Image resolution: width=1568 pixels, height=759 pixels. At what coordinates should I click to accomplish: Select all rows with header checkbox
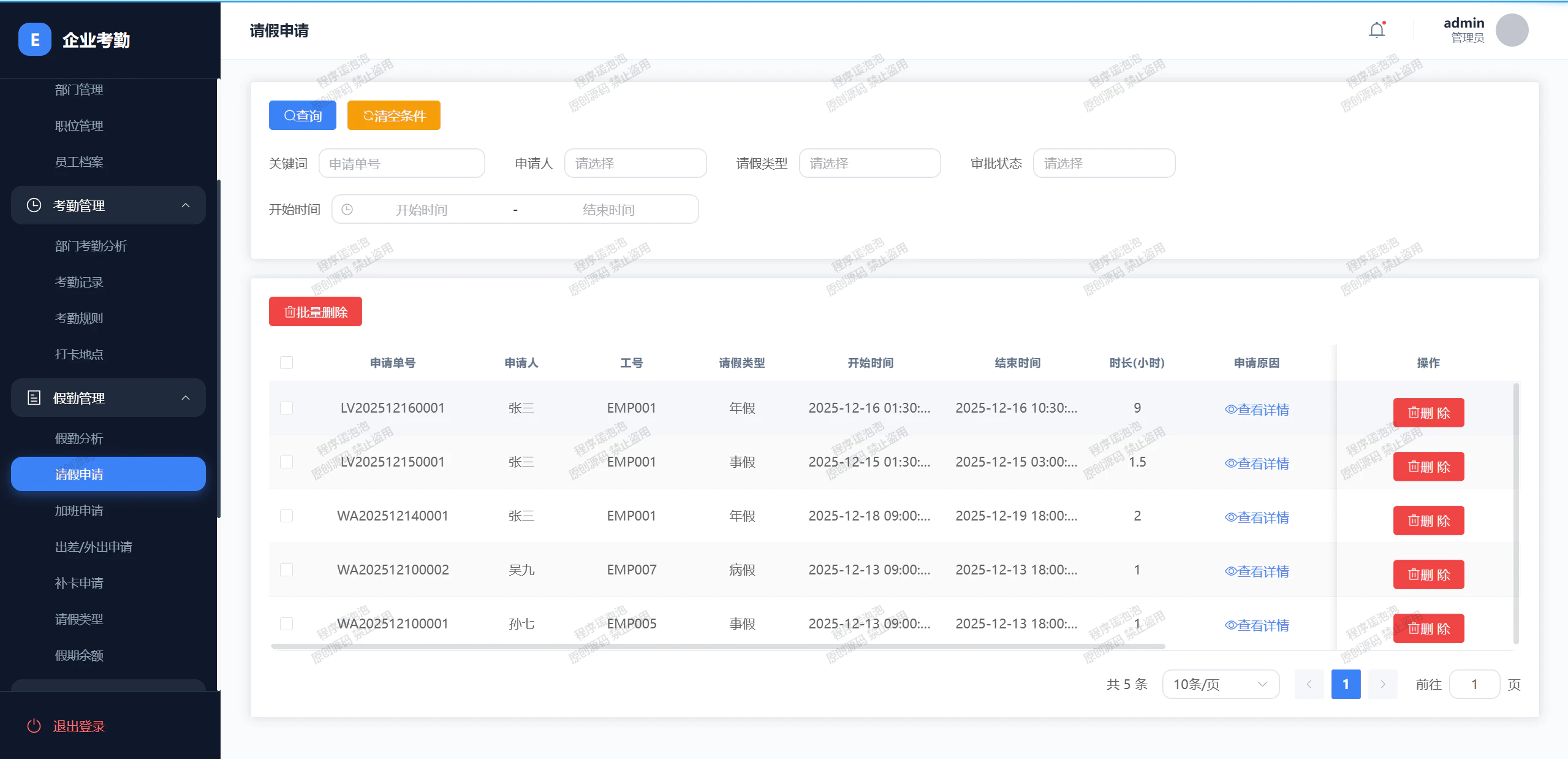point(286,363)
